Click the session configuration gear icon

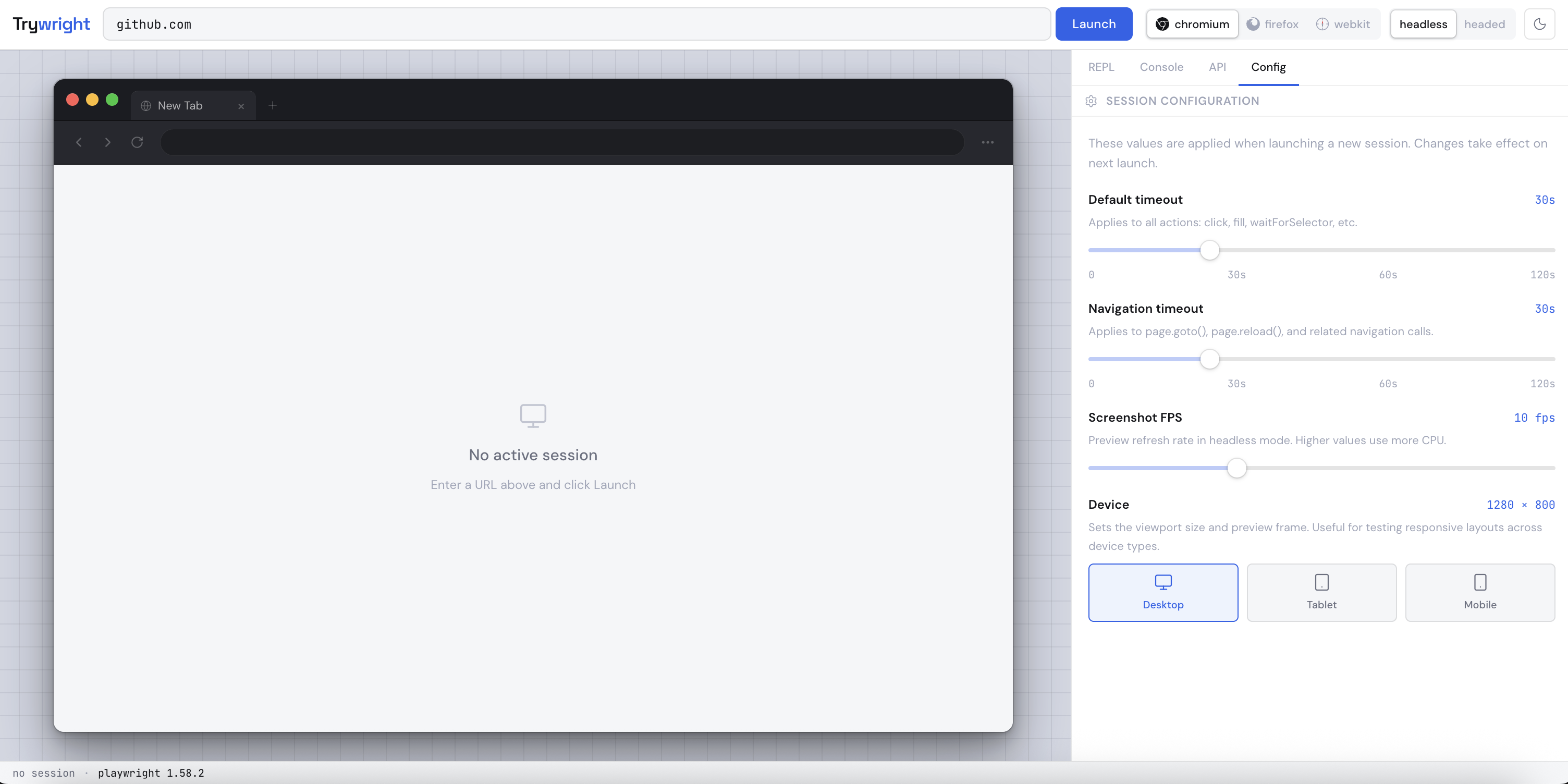point(1092,101)
